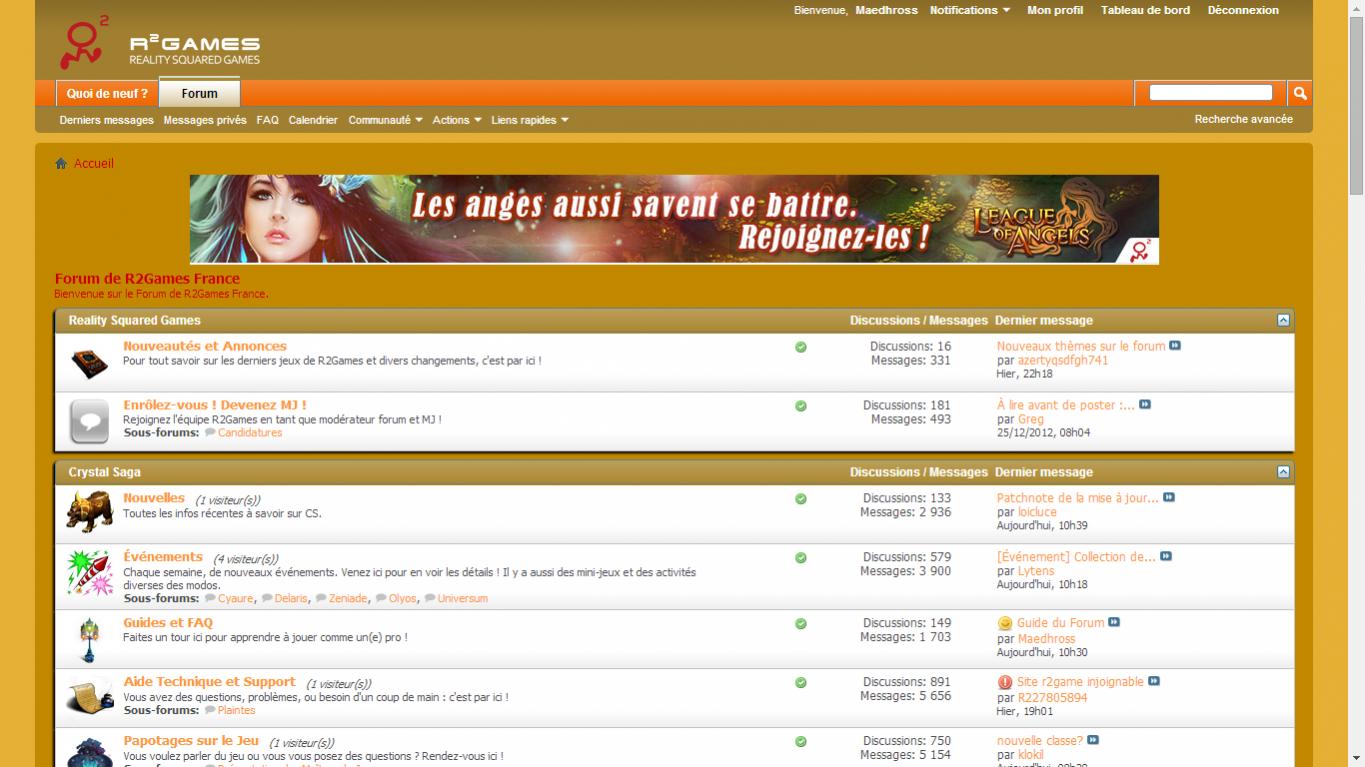This screenshot has width=1365, height=767.
Task: Open the Liens rapides dropdown
Action: pos(529,120)
